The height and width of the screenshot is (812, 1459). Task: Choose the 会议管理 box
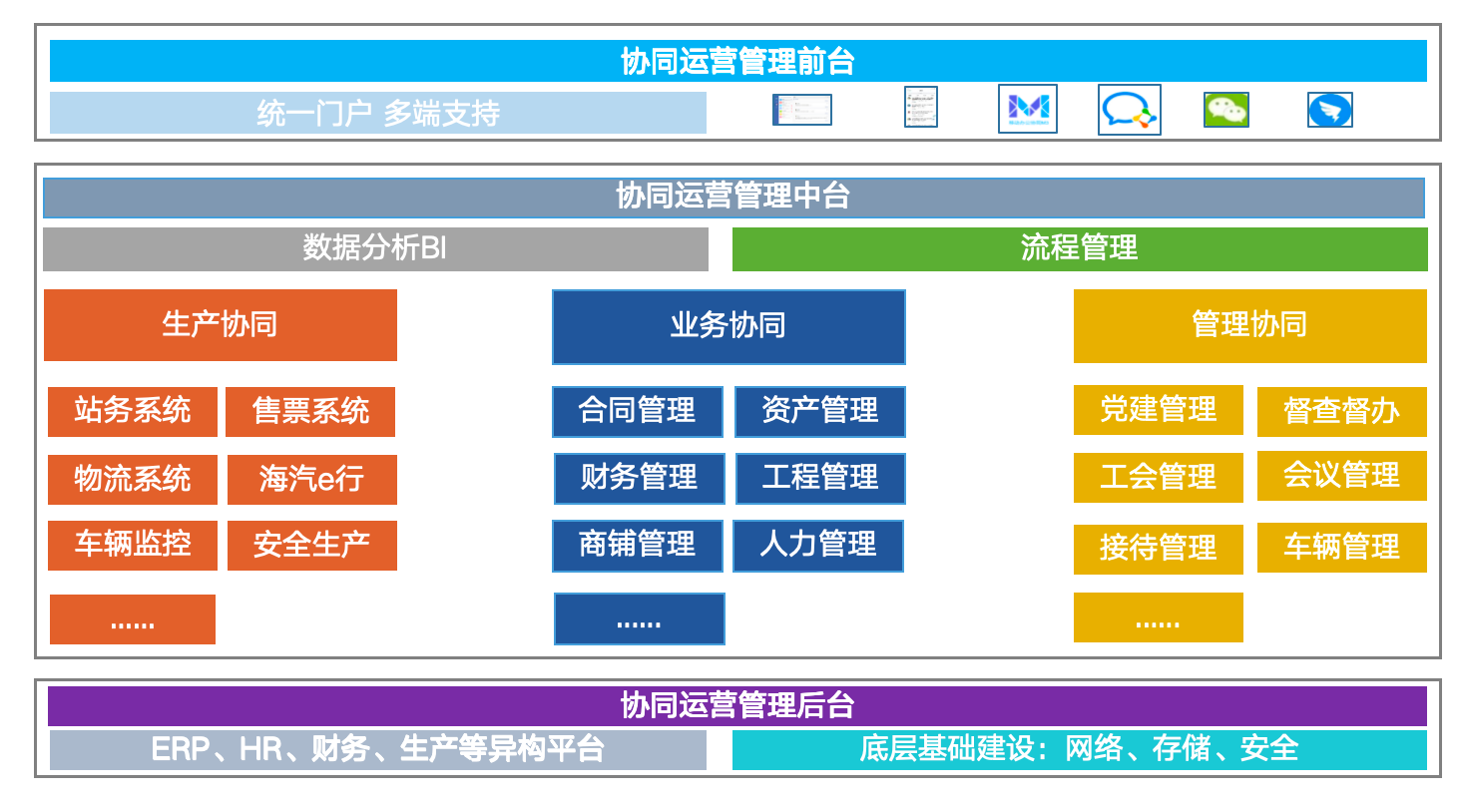click(1342, 476)
